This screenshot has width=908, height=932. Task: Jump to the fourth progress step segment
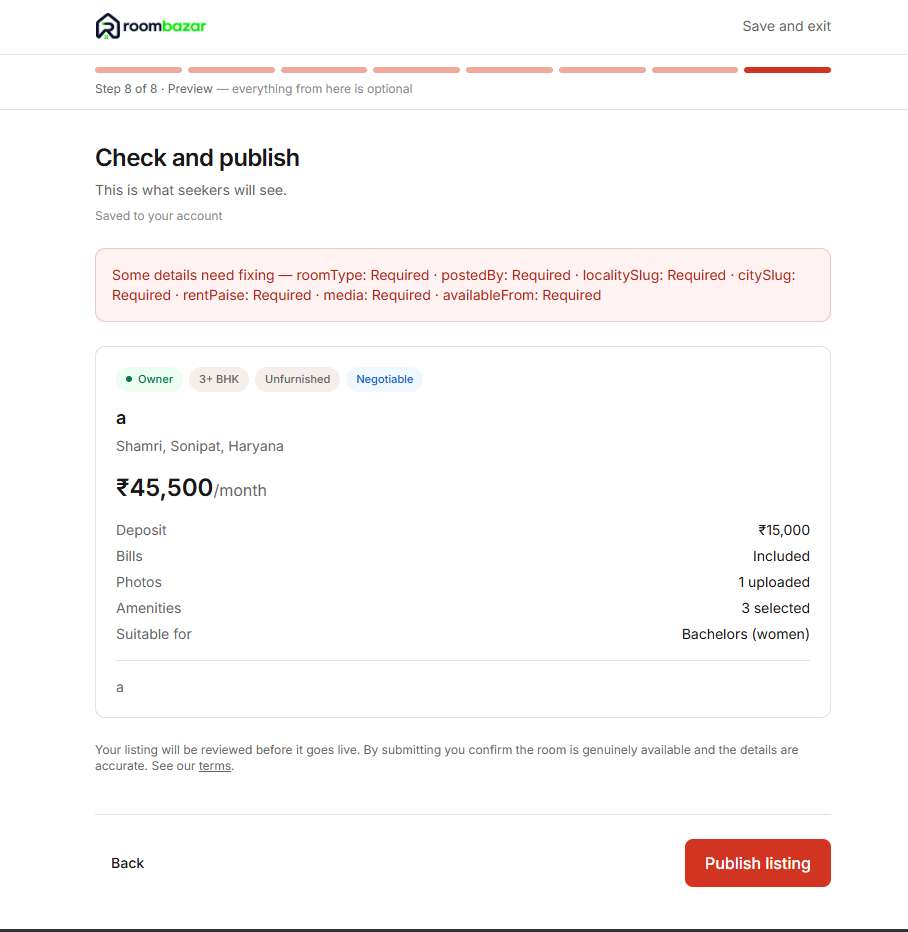417,70
